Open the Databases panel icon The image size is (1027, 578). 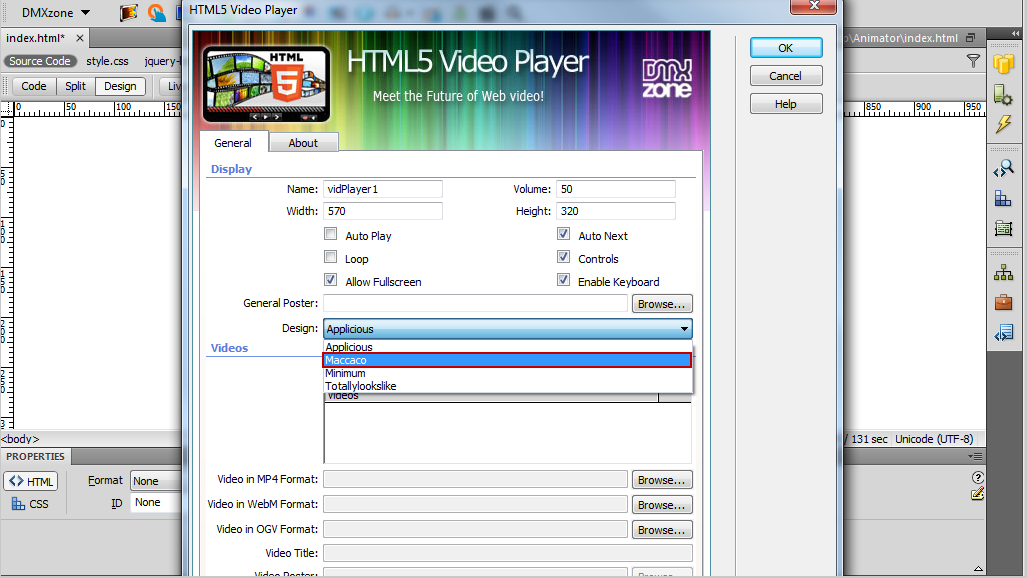[1003, 64]
